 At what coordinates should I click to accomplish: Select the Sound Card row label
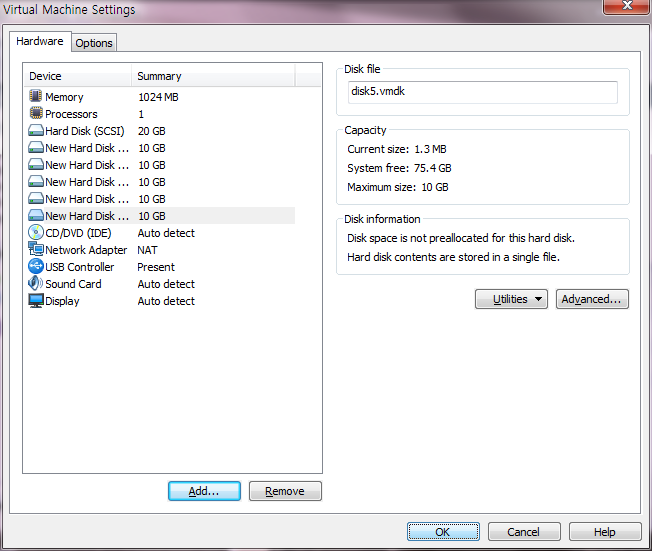tap(73, 284)
